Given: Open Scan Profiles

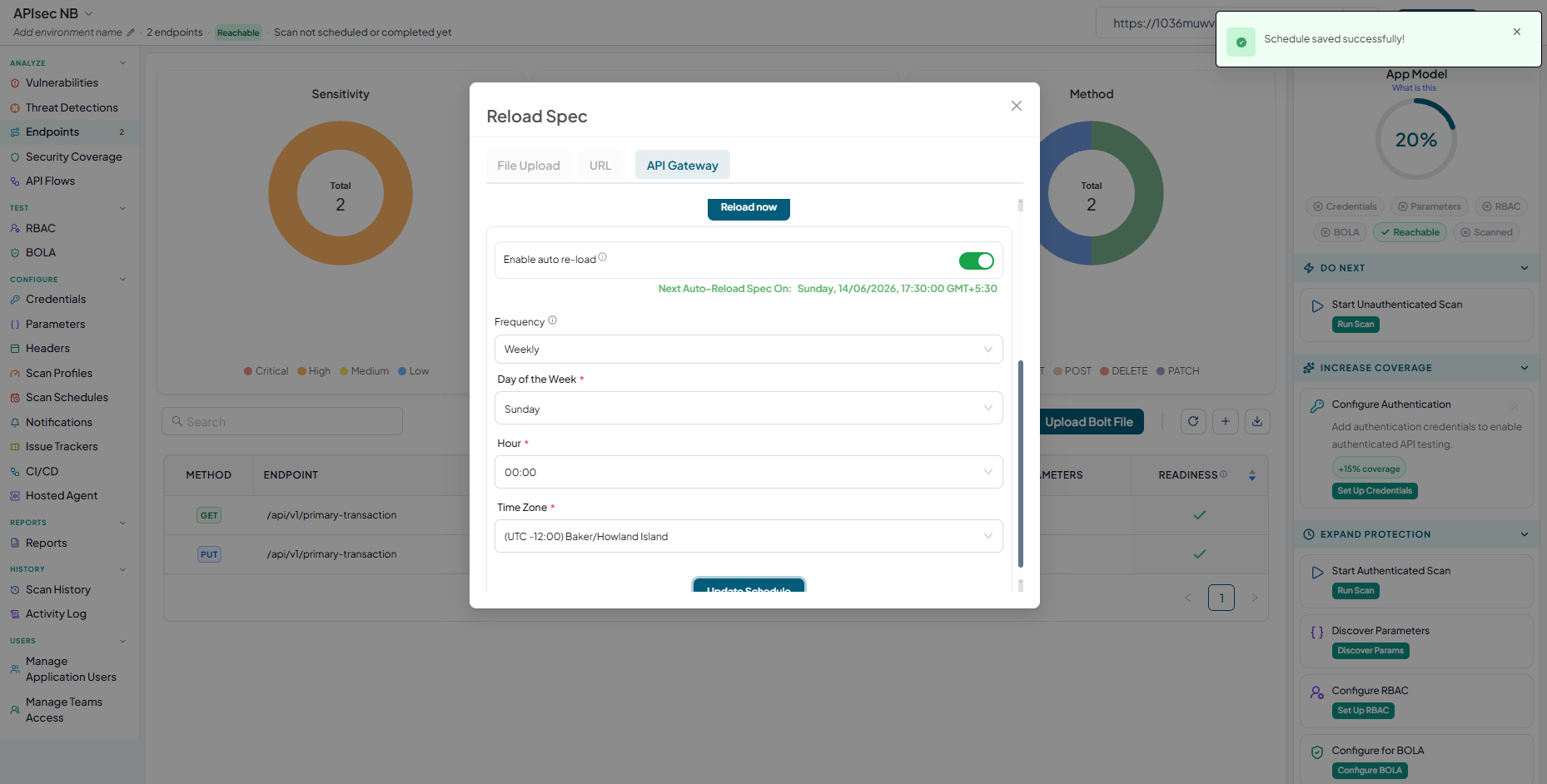Looking at the screenshot, I should 59,374.
